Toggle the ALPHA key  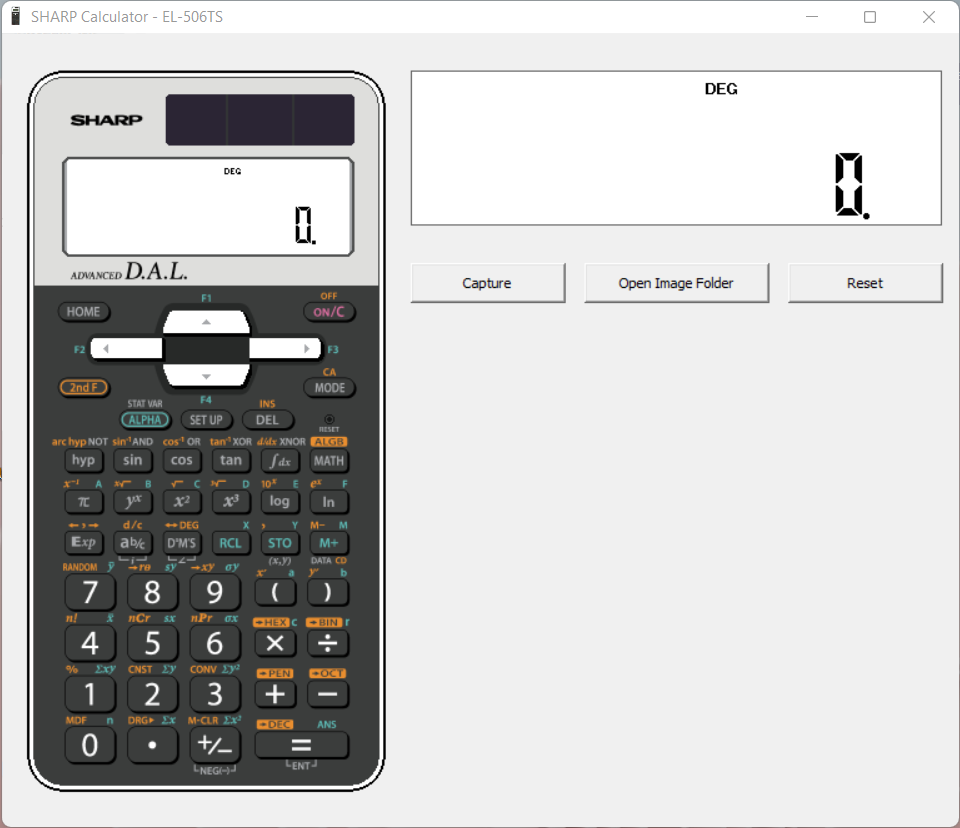(x=145, y=420)
